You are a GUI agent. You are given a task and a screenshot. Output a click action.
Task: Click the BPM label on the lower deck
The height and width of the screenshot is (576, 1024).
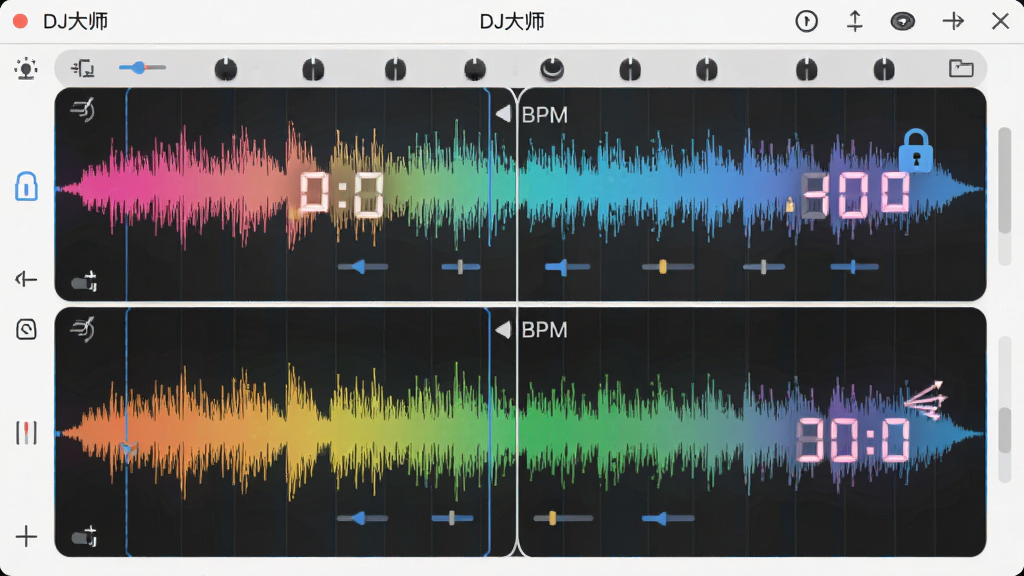tap(545, 330)
